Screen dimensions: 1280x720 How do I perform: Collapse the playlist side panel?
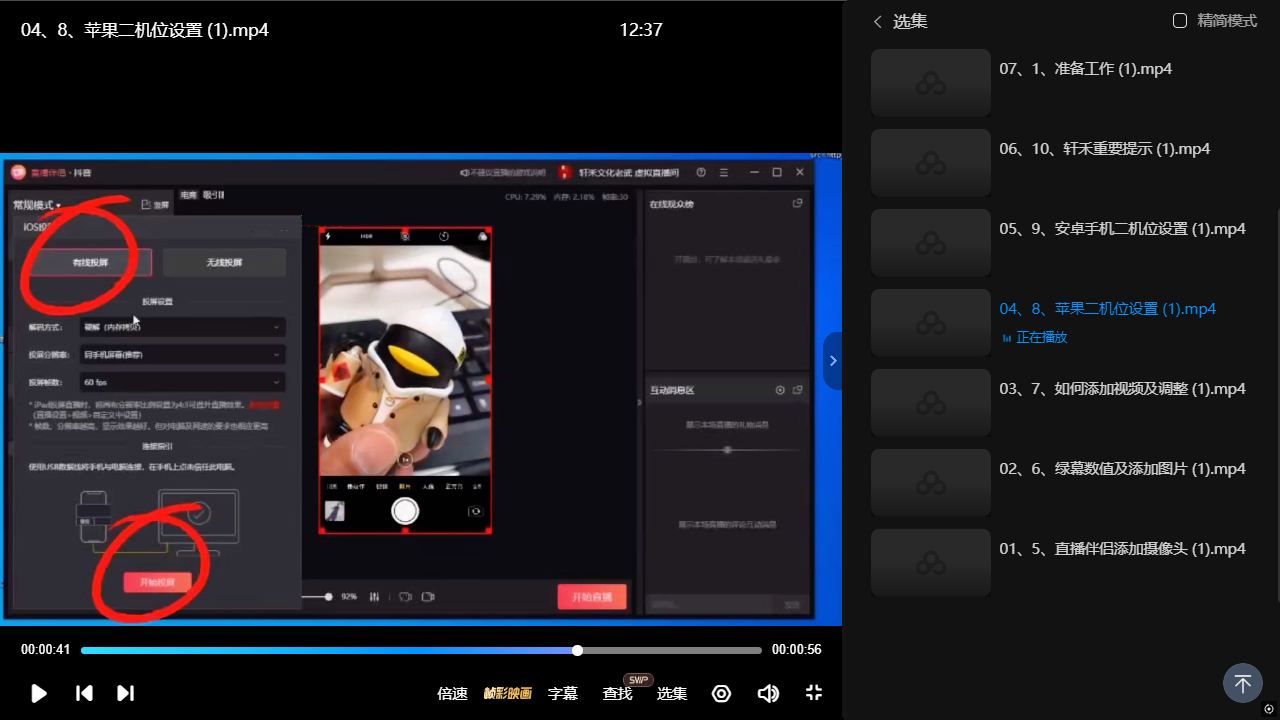(x=833, y=360)
